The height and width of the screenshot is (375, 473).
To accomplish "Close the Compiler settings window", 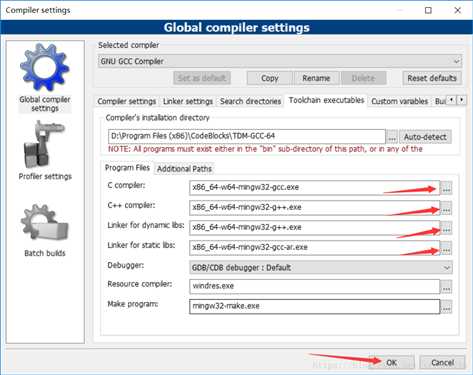I will (458, 10).
